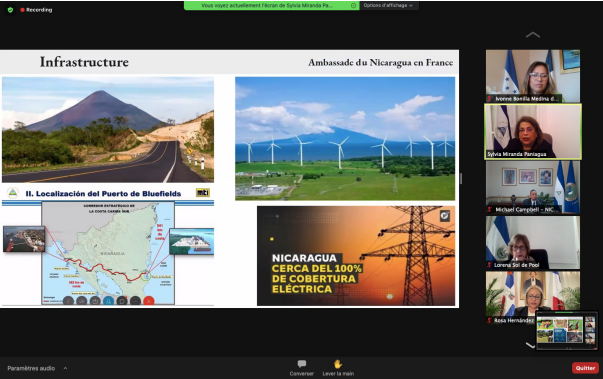Click the electric coverage banner image

click(x=356, y=256)
